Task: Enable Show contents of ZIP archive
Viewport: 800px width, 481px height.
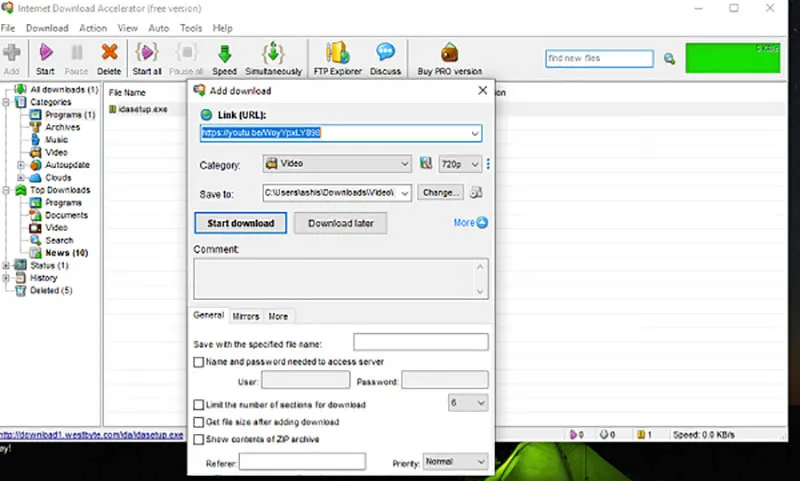Action: coord(198,440)
